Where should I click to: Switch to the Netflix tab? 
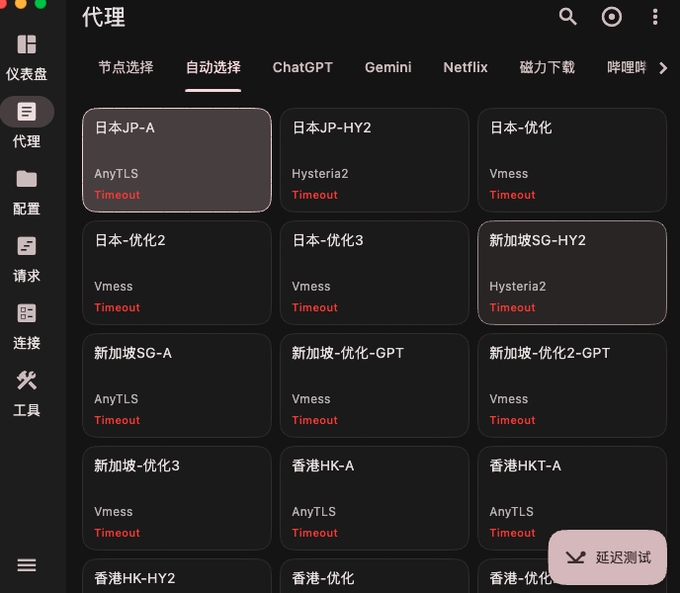coord(465,67)
